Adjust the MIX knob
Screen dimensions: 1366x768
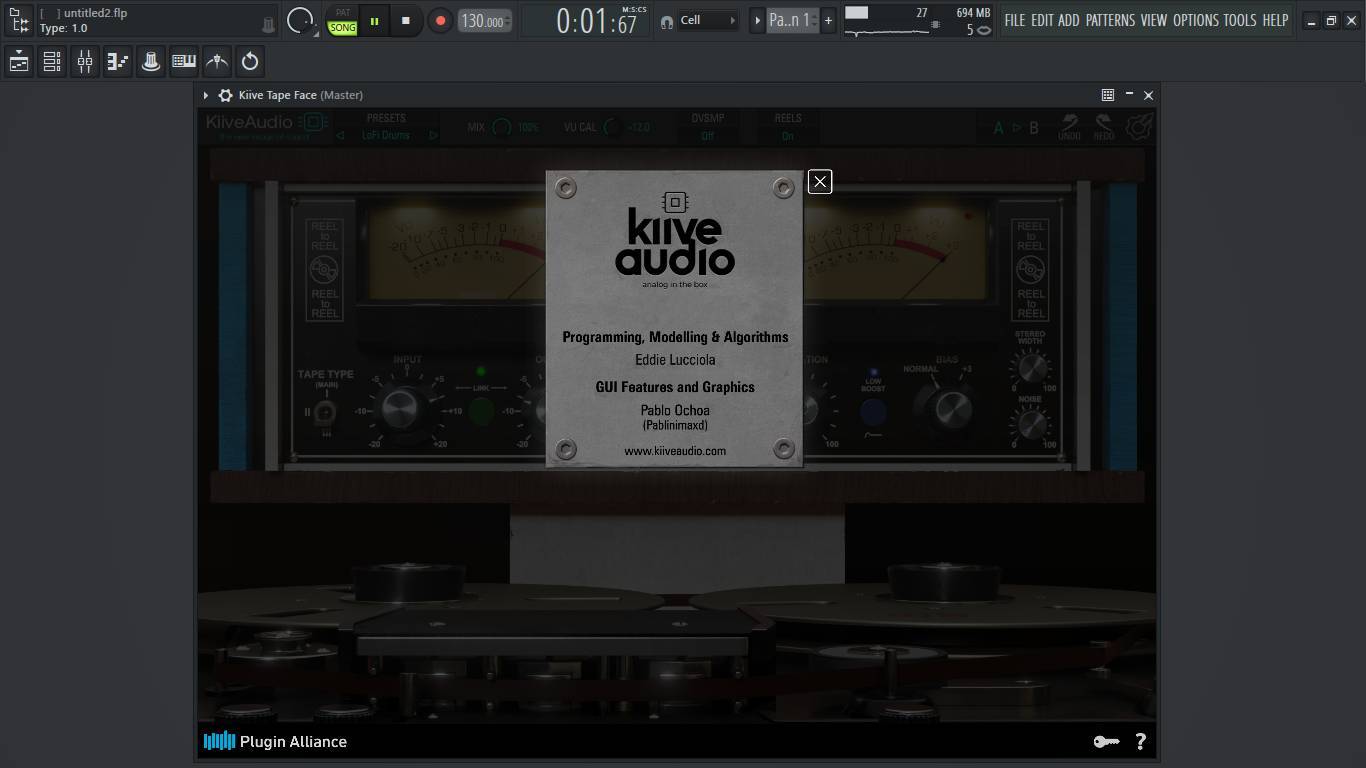coord(502,128)
